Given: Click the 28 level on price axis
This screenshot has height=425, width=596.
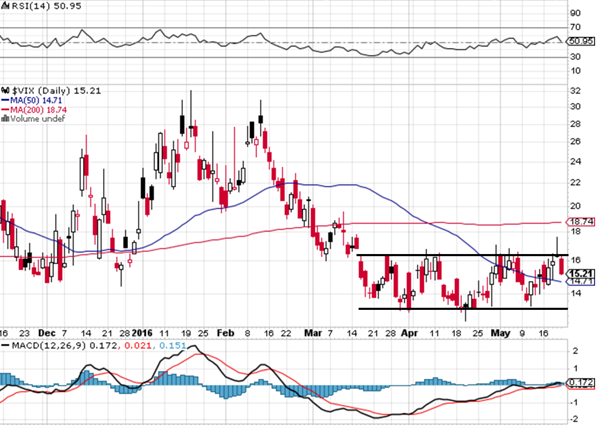Looking at the screenshot, I should [575, 124].
